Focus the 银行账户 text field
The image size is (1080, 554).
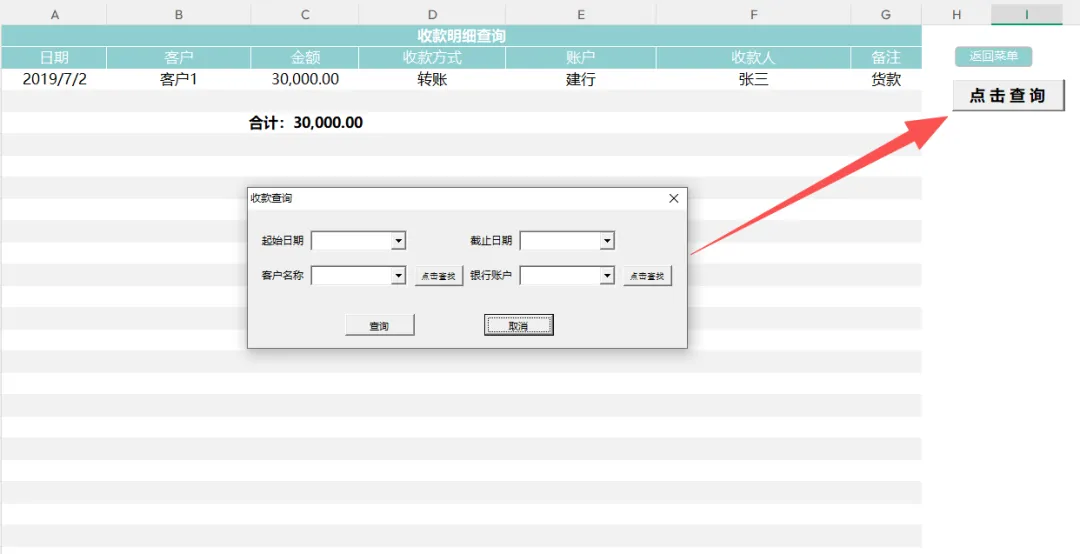click(x=560, y=276)
